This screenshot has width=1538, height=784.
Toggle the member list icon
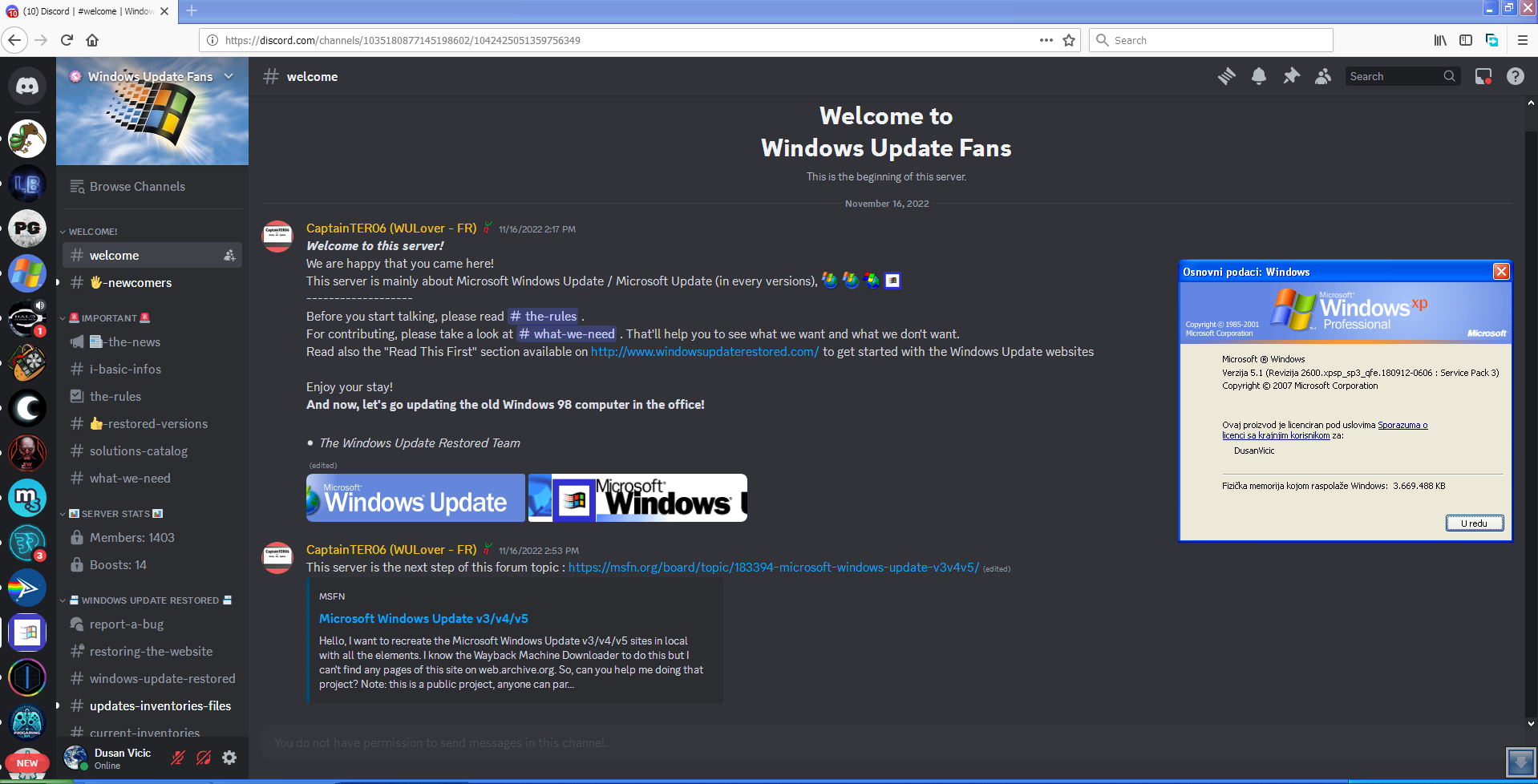(x=1323, y=76)
